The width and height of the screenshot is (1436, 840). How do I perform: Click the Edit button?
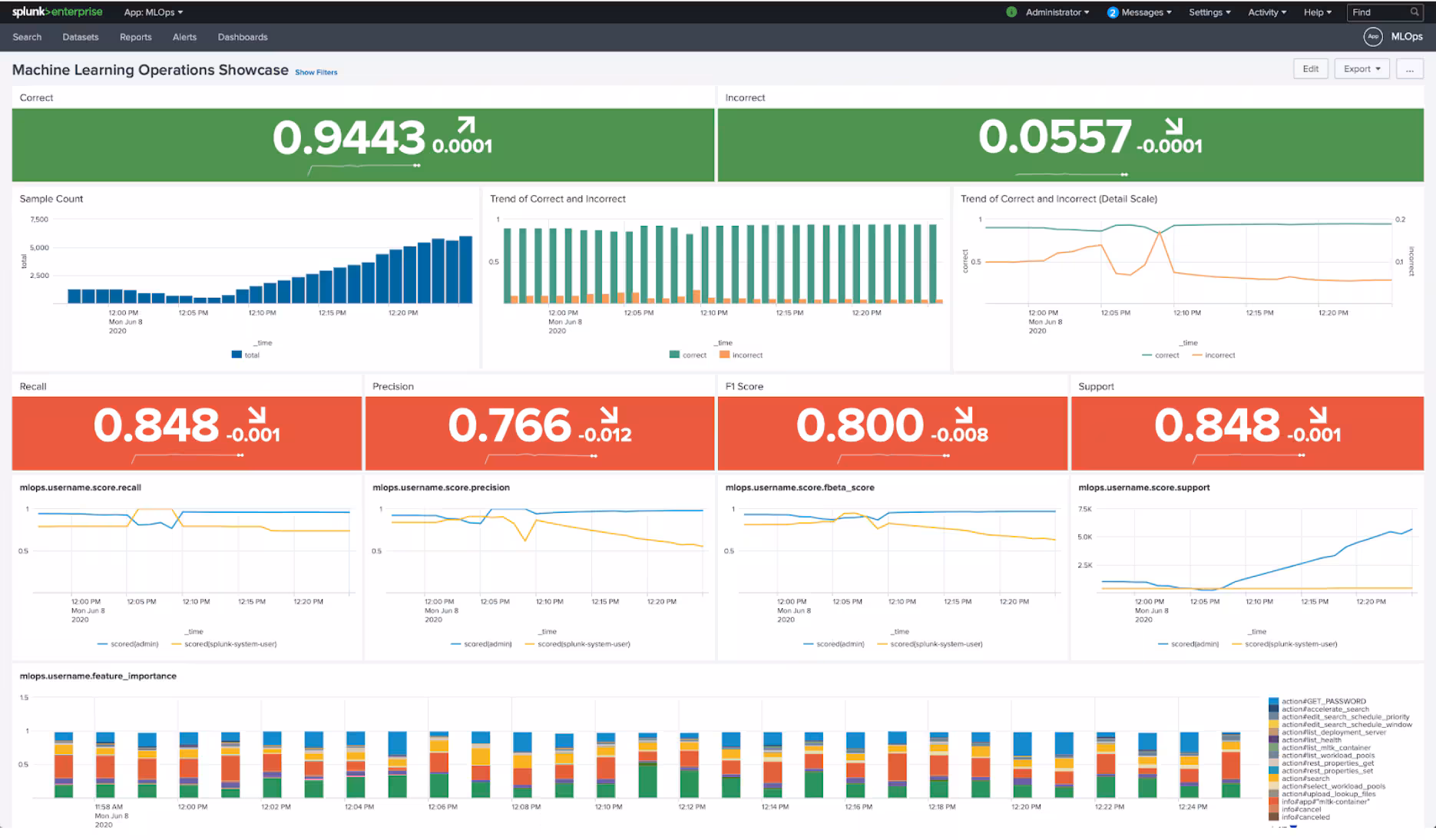(1310, 68)
